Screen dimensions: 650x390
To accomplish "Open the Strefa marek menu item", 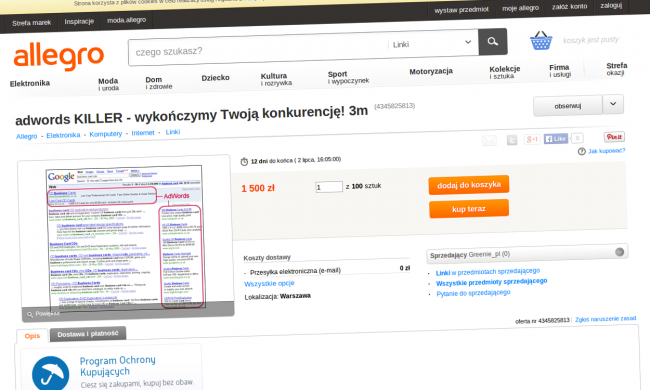I will 32,23.
